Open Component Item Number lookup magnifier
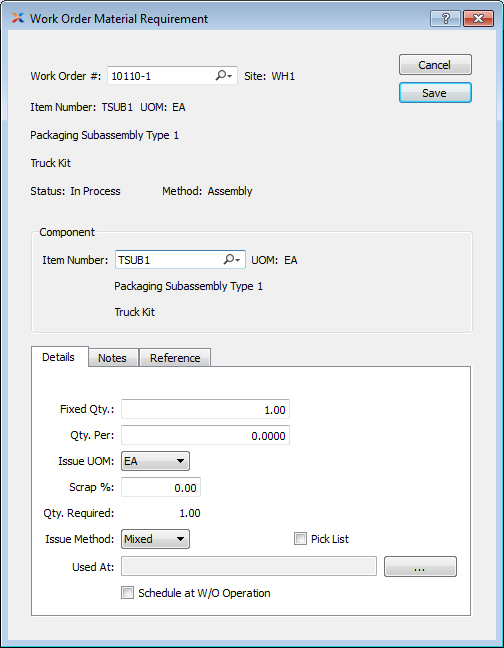Screen dimensions: 504x648 click(x=231, y=260)
